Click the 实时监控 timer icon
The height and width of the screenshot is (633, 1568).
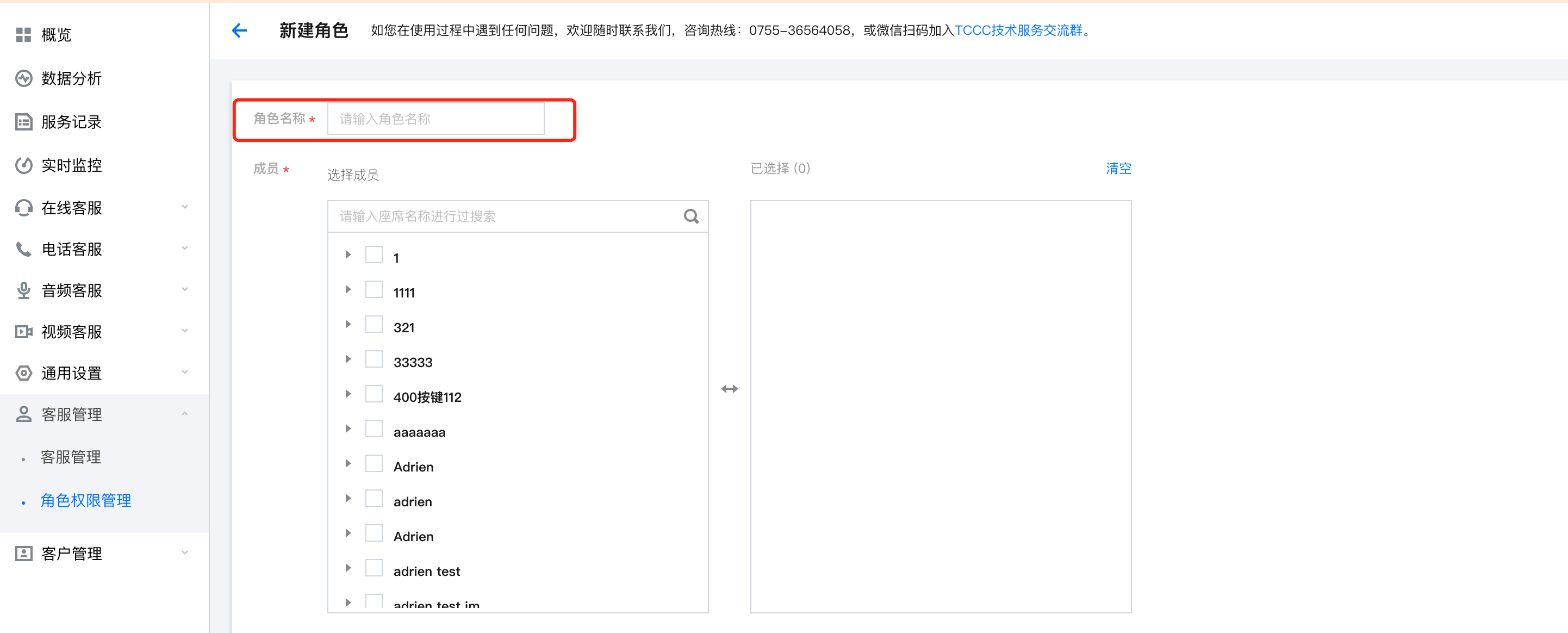23,165
